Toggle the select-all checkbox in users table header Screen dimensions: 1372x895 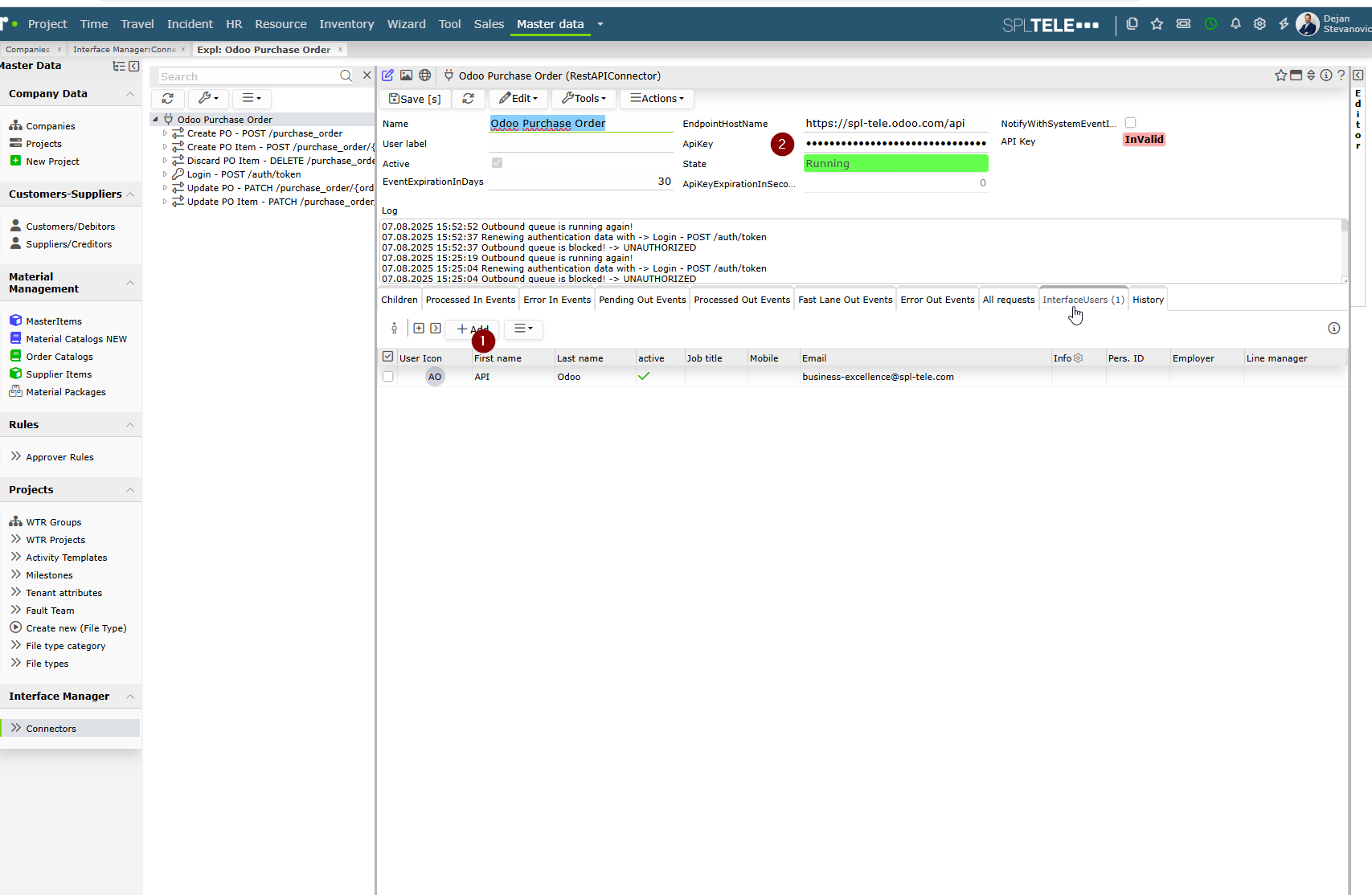pyautogui.click(x=387, y=357)
